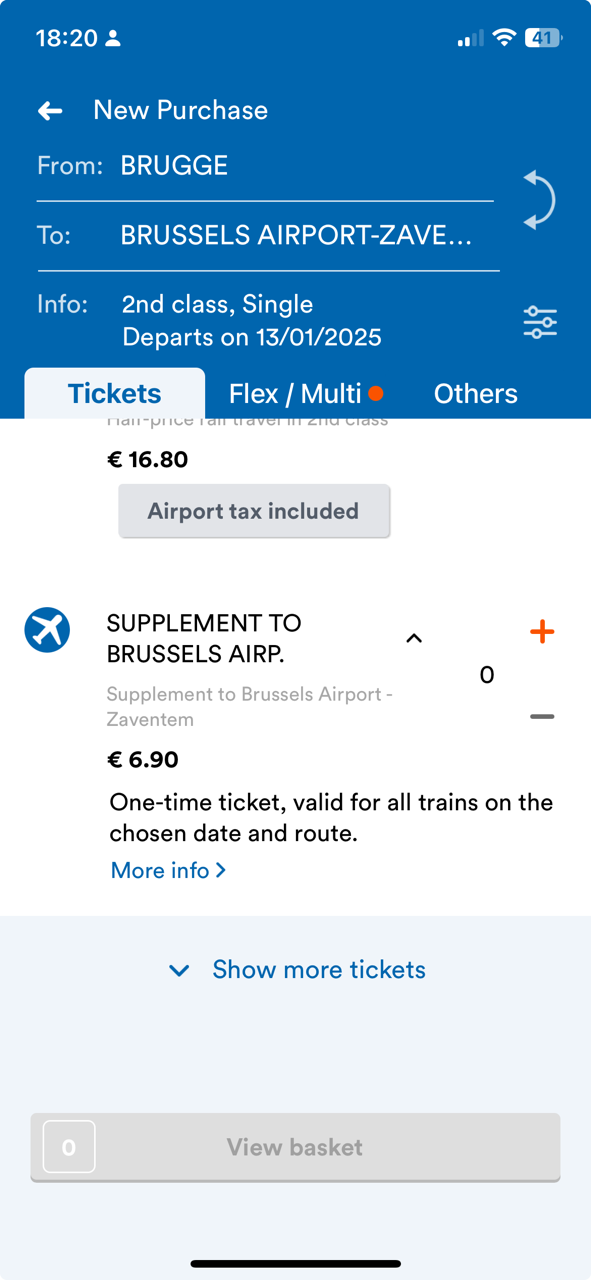Collapse Supplement to Brussels Airp. details
This screenshot has width=591, height=1280.
pos(414,638)
